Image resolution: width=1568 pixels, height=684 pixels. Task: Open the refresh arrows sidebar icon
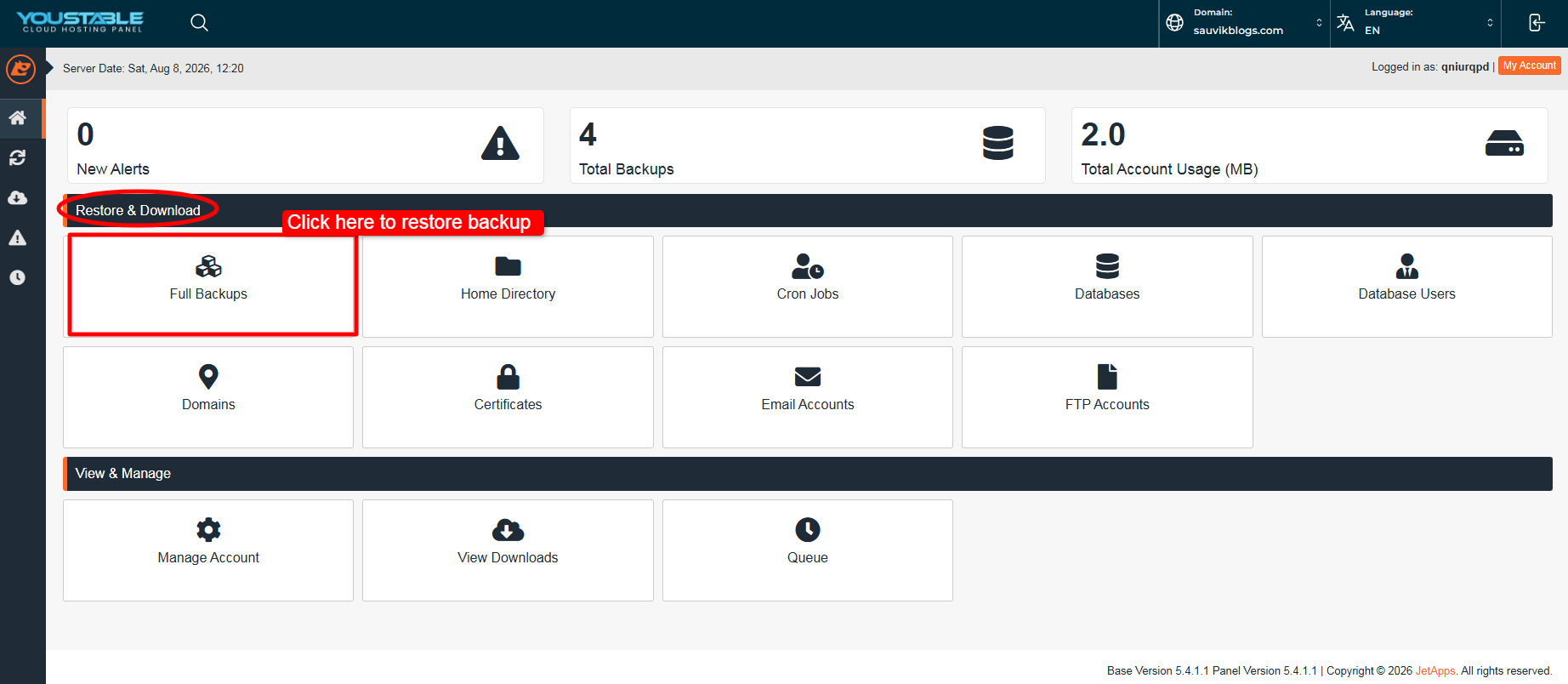(18, 157)
